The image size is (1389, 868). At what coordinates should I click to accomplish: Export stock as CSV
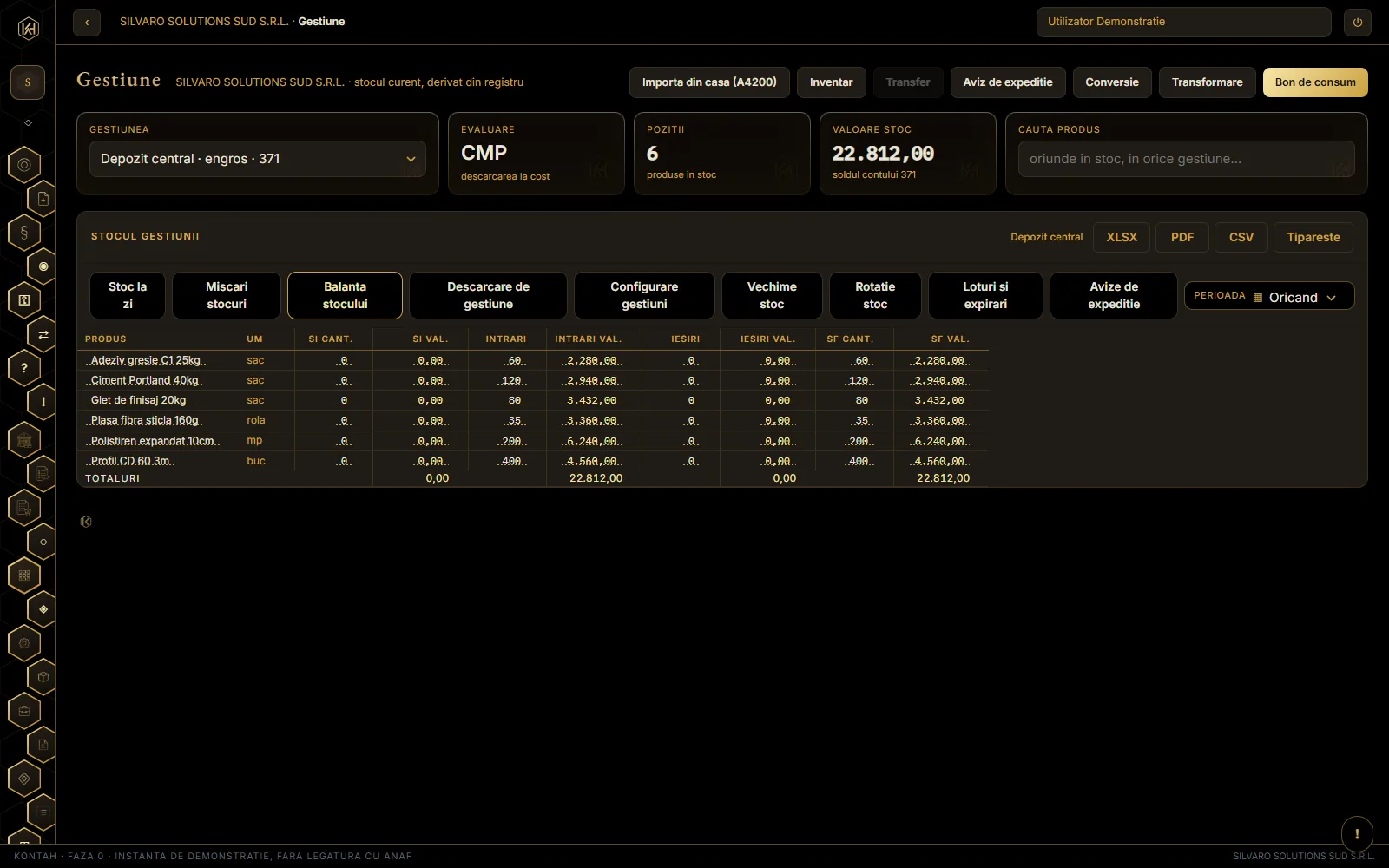[1241, 237]
